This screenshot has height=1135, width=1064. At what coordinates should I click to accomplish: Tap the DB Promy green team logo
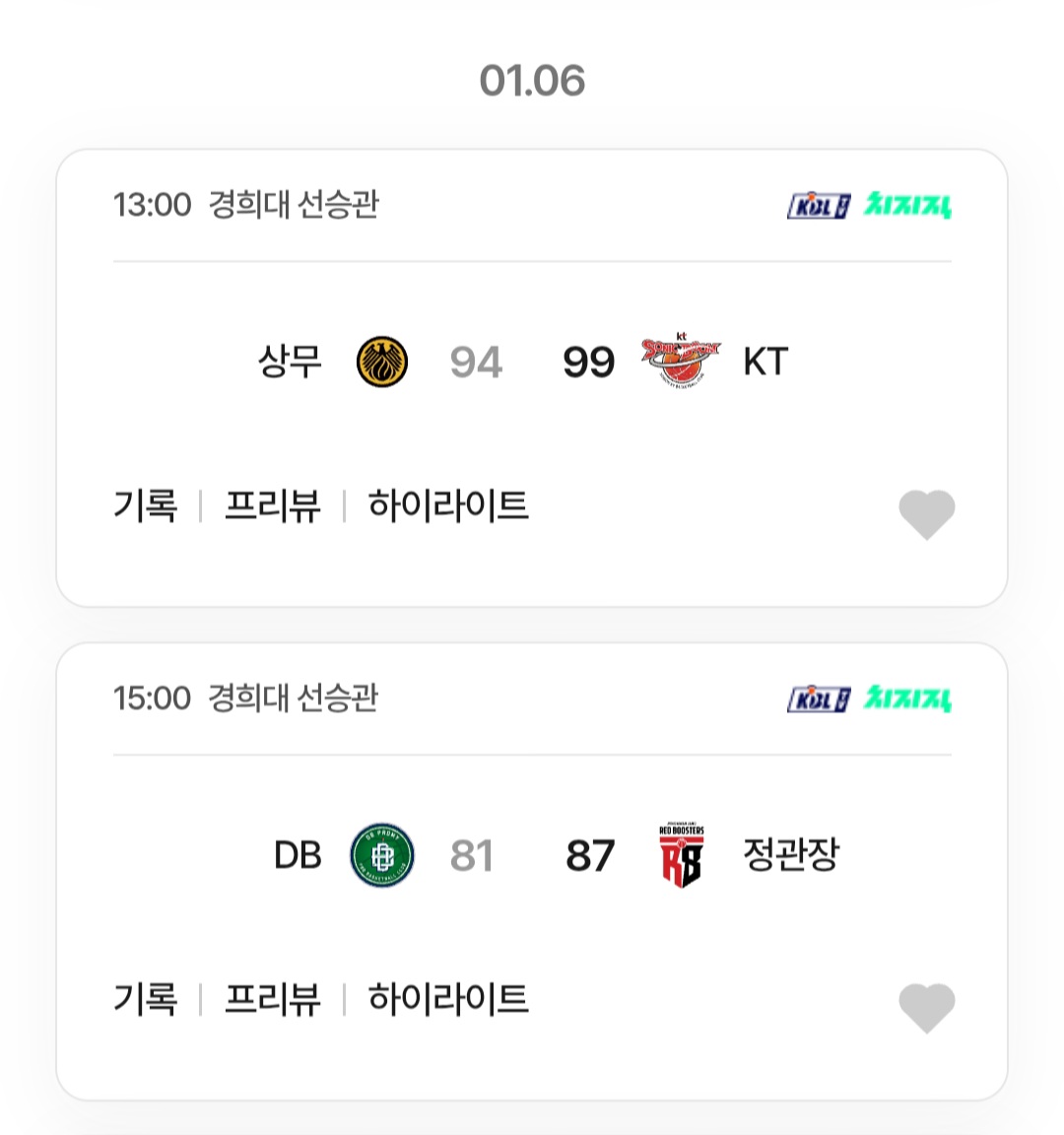[x=382, y=855]
